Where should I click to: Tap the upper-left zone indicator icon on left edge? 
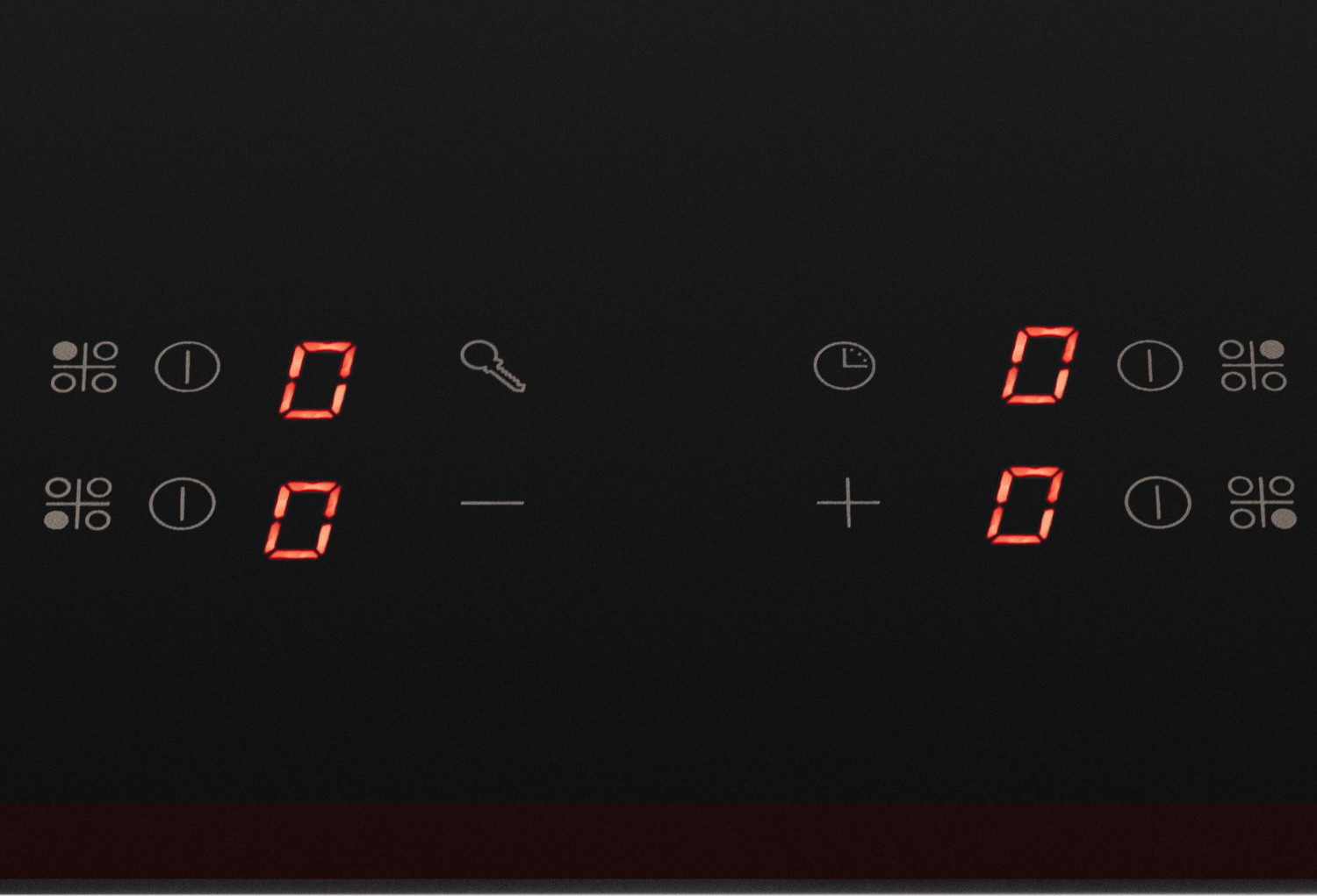click(84, 367)
